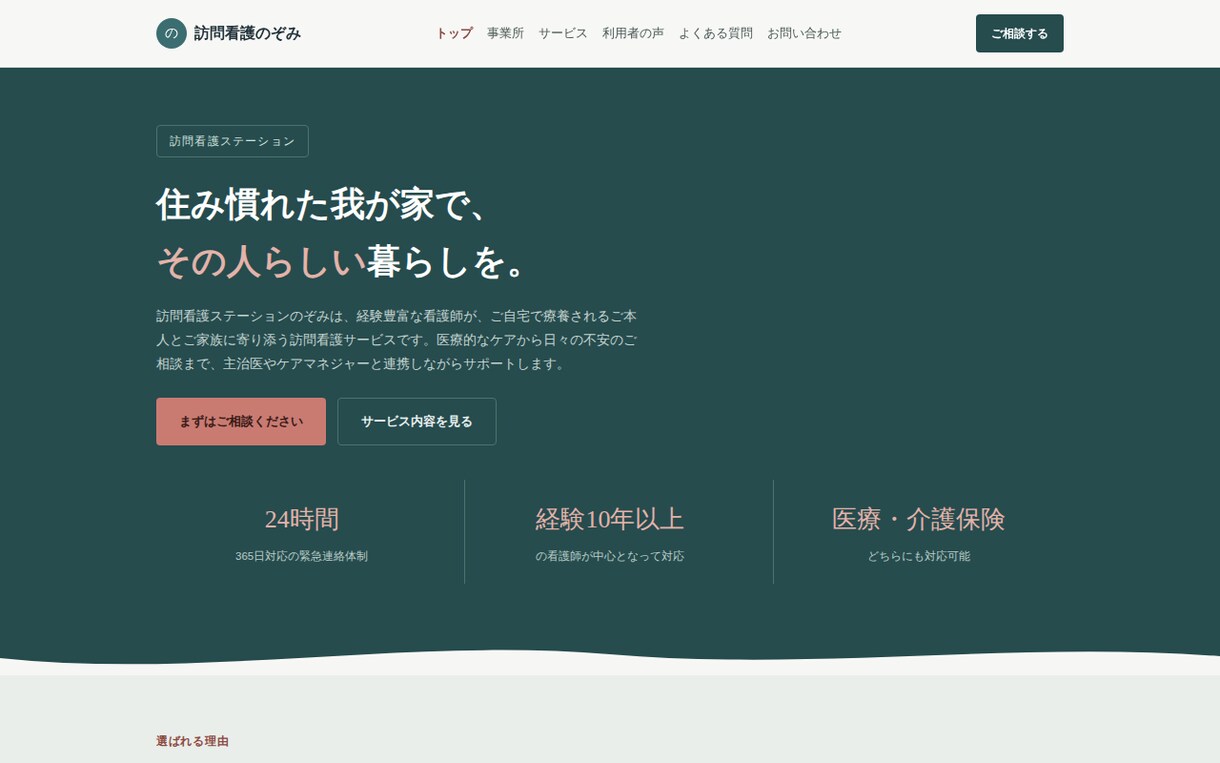
Task: Choose the 利用者の声 navigation item
Action: tap(633, 33)
